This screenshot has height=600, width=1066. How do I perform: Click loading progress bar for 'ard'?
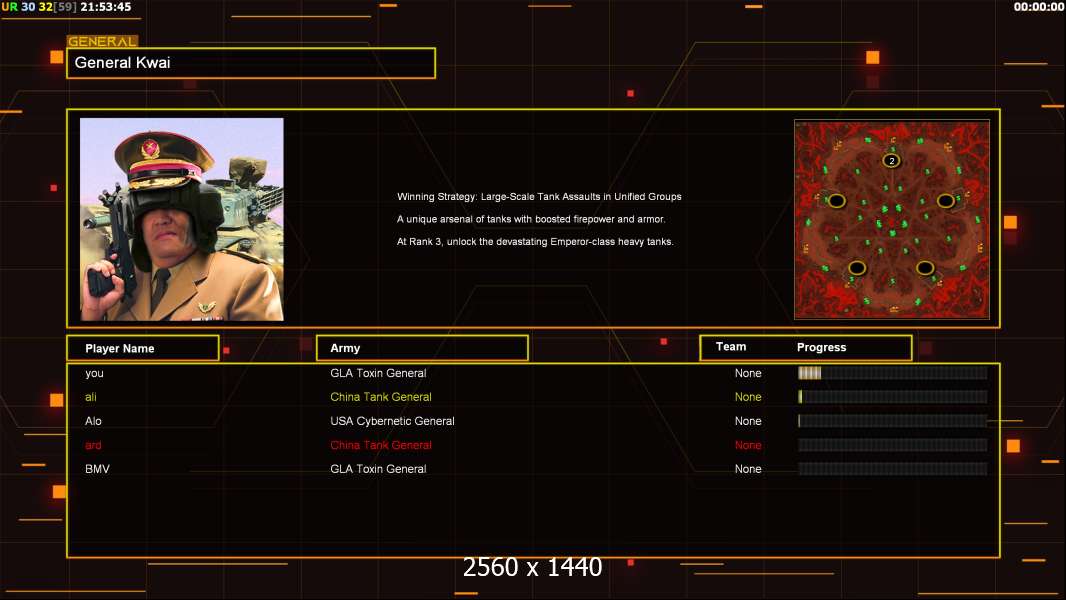click(893, 445)
